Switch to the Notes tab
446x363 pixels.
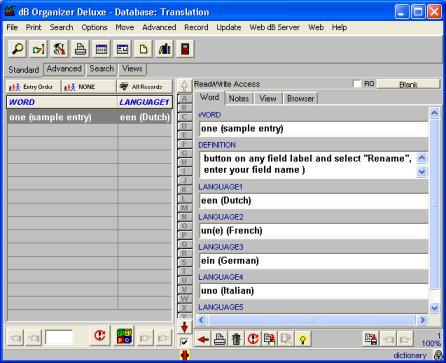pos(239,99)
